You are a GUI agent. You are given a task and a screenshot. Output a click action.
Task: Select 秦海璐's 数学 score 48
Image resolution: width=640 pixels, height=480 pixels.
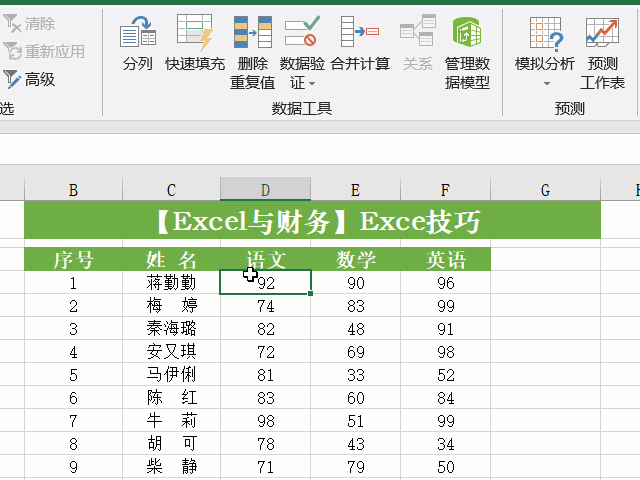(356, 328)
